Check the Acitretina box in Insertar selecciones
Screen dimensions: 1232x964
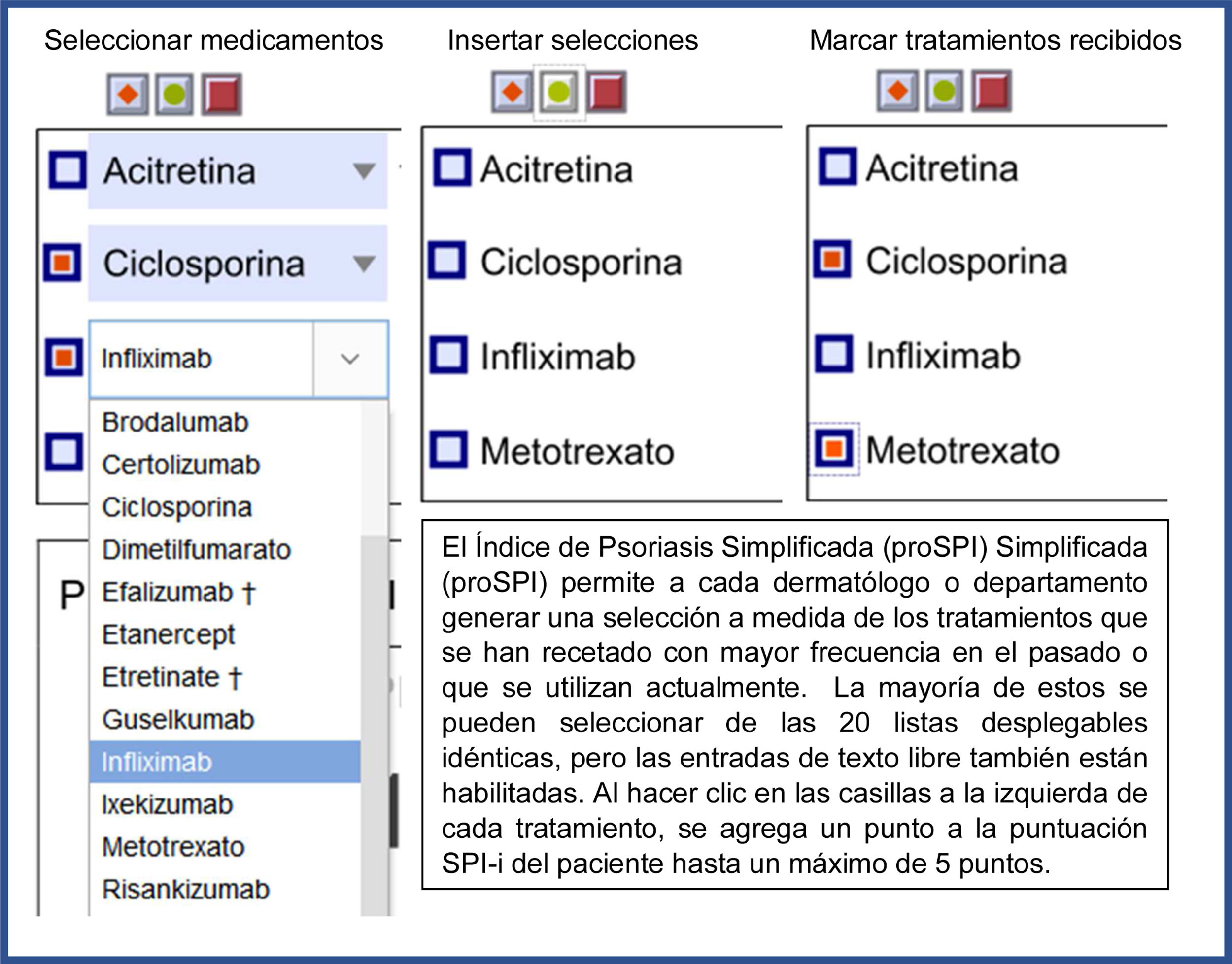pyautogui.click(x=452, y=167)
